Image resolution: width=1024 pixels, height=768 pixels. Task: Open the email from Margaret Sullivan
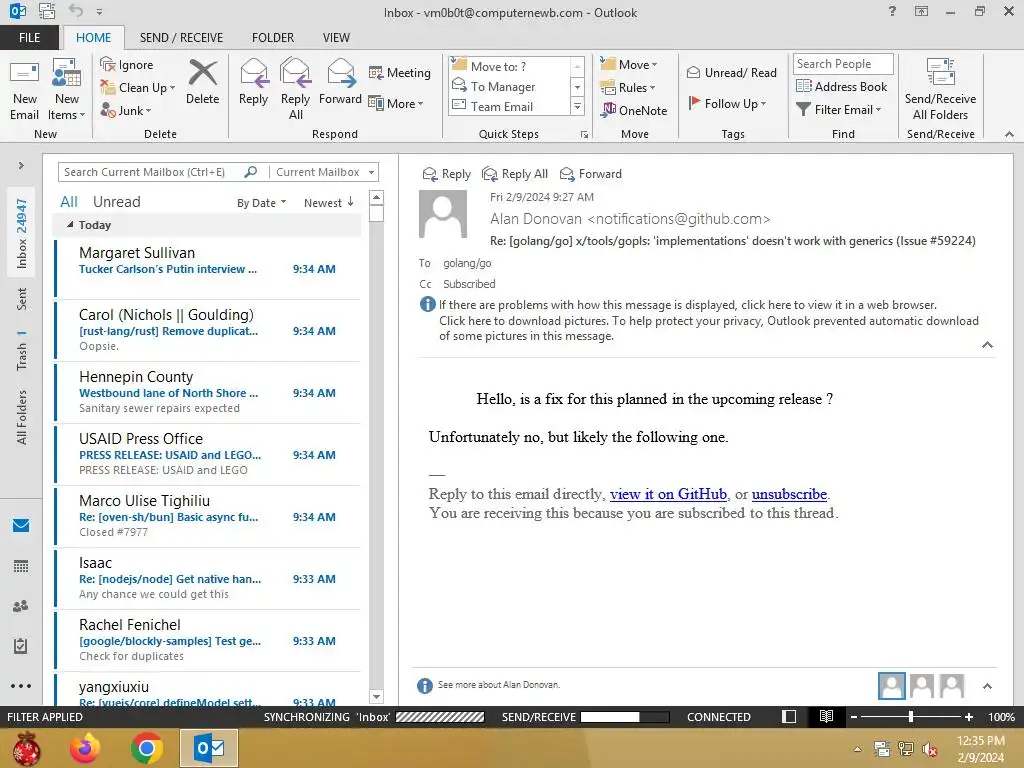[208, 268]
